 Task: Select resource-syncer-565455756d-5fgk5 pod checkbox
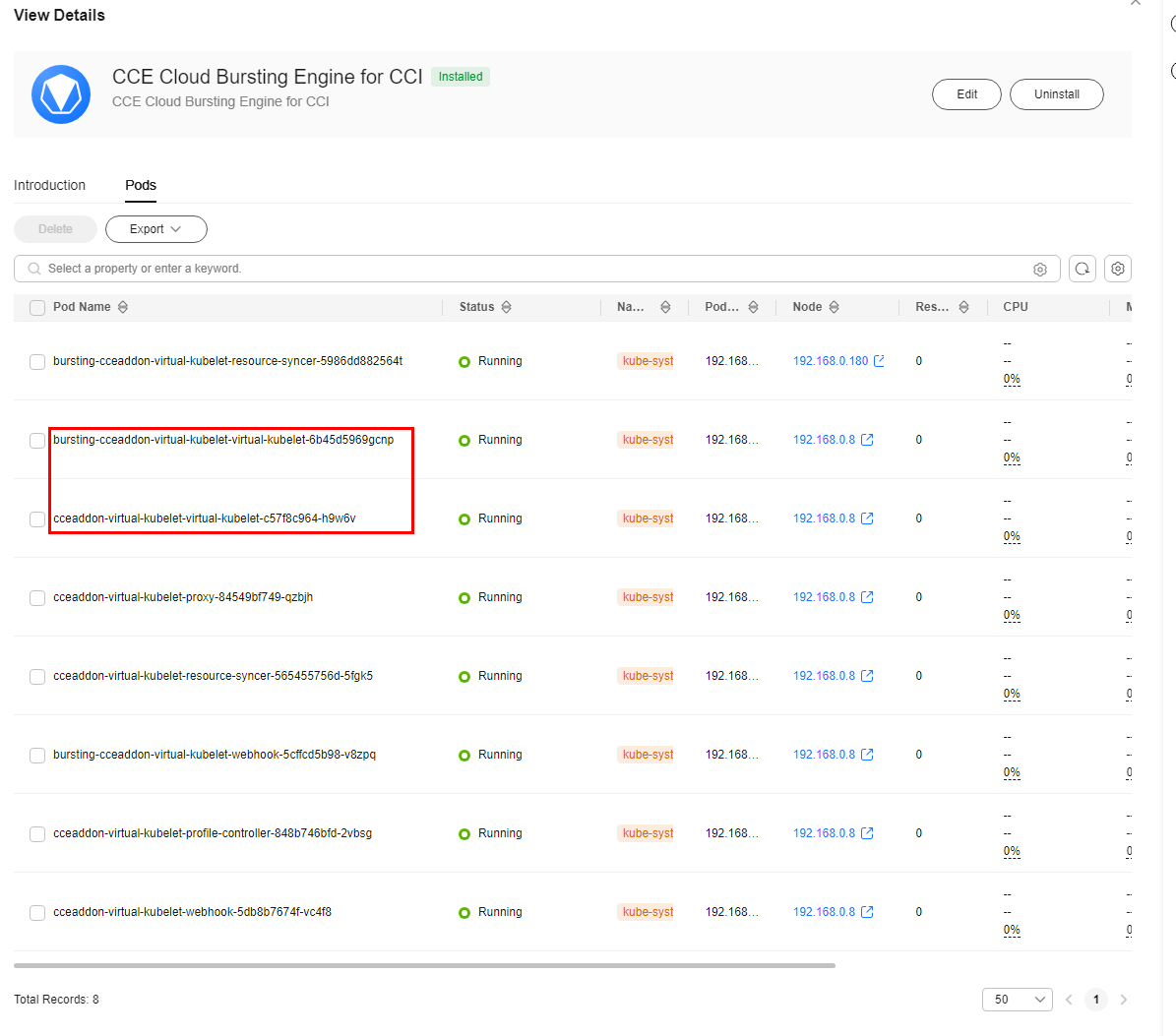pos(37,677)
